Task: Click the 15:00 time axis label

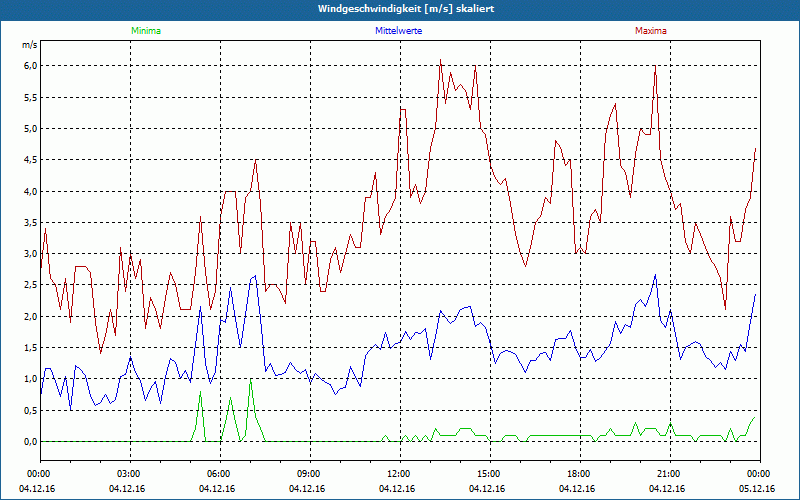Action: pyautogui.click(x=490, y=474)
